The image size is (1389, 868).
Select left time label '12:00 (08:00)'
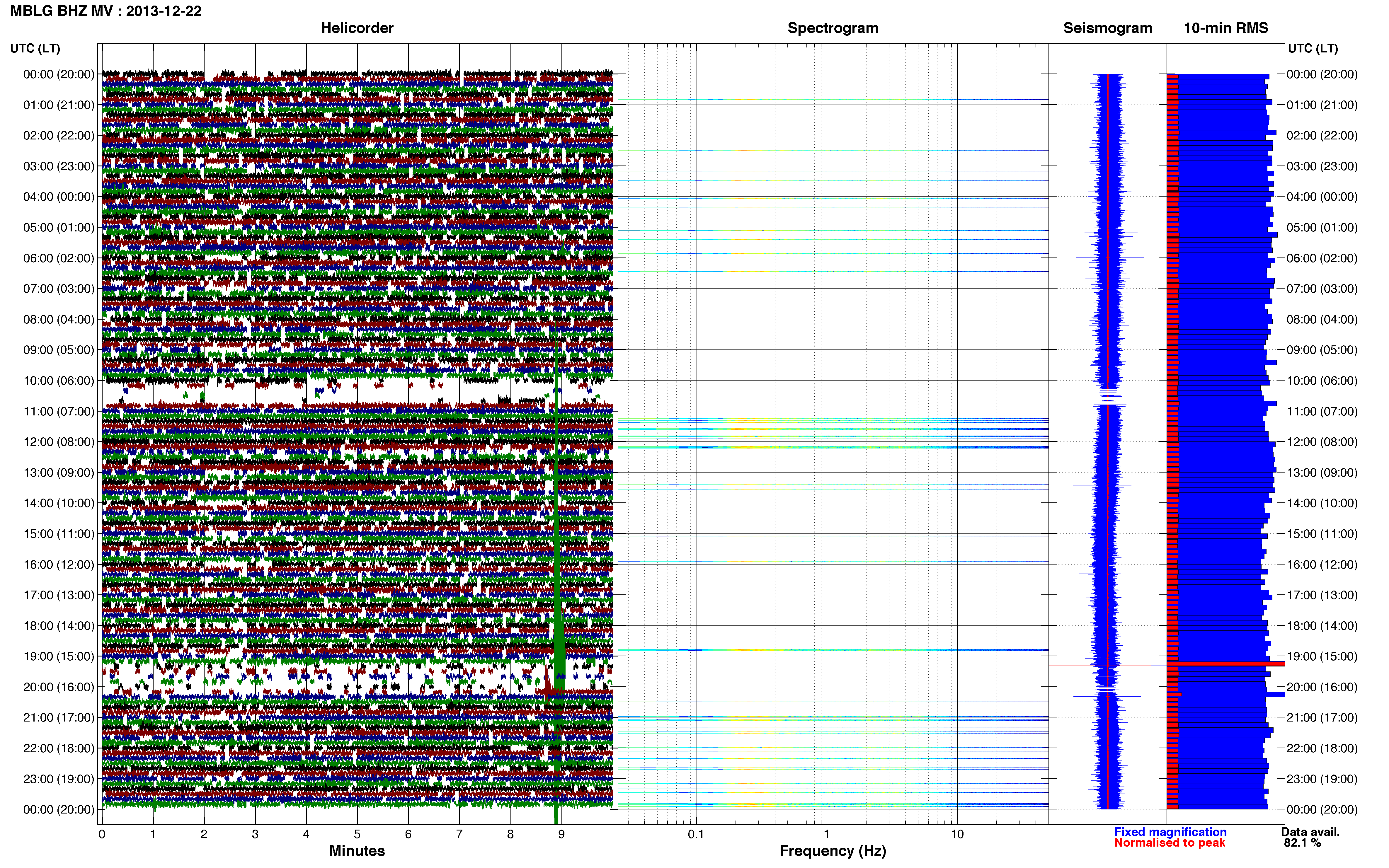coord(59,442)
